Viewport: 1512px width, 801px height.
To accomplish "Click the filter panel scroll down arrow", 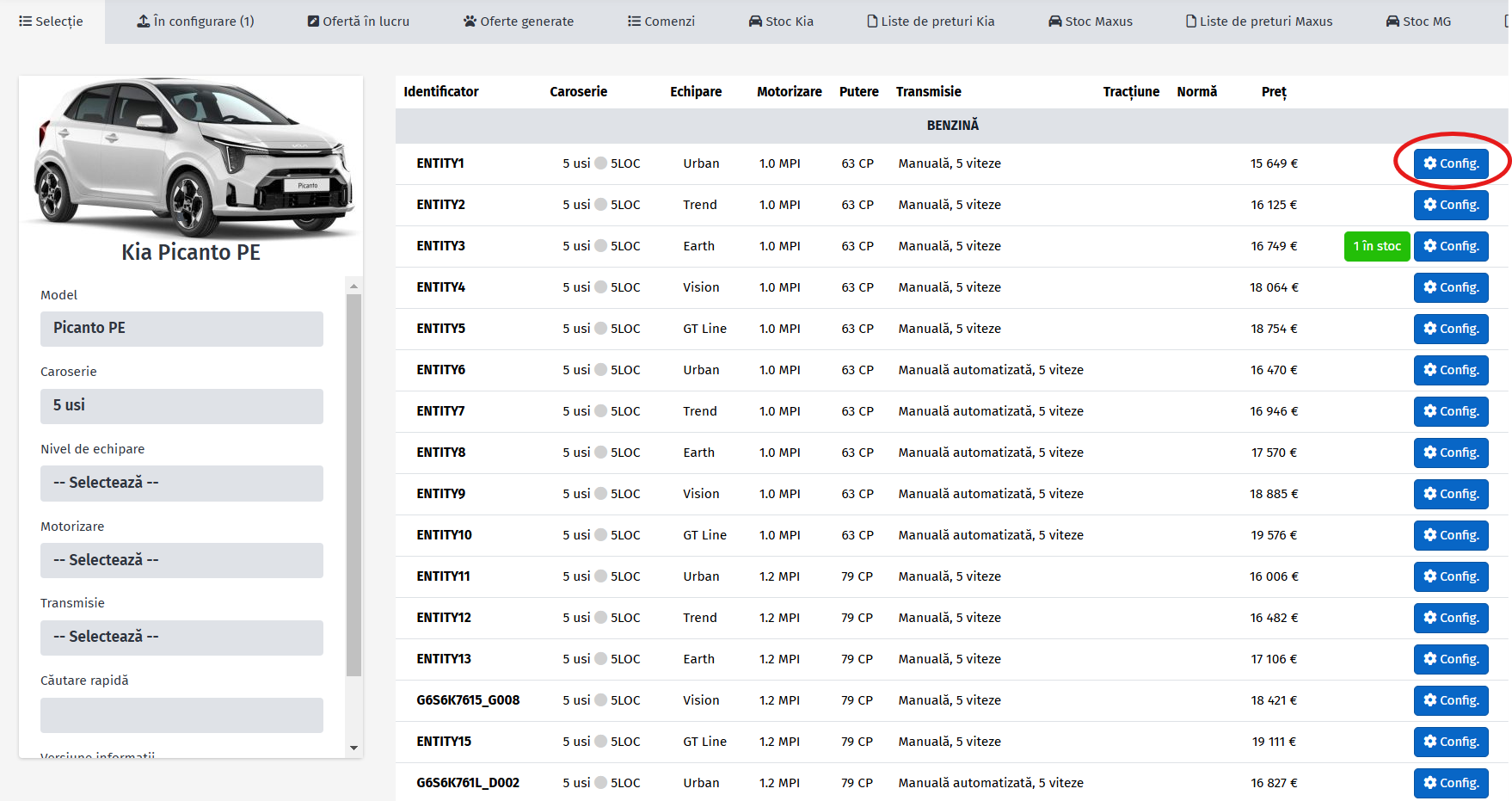I will pyautogui.click(x=353, y=749).
